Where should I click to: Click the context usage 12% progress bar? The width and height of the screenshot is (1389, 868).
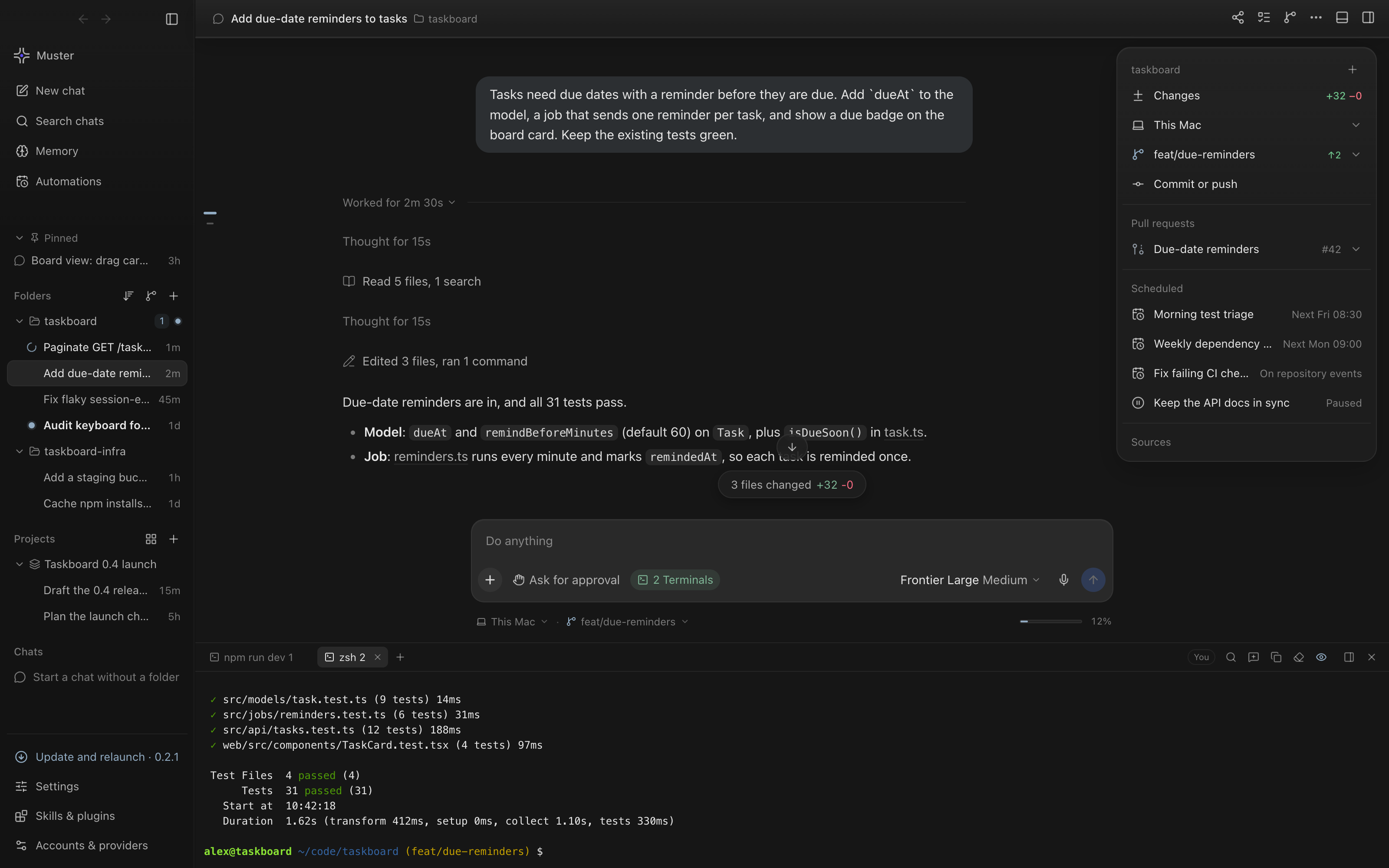pyautogui.click(x=1050, y=621)
